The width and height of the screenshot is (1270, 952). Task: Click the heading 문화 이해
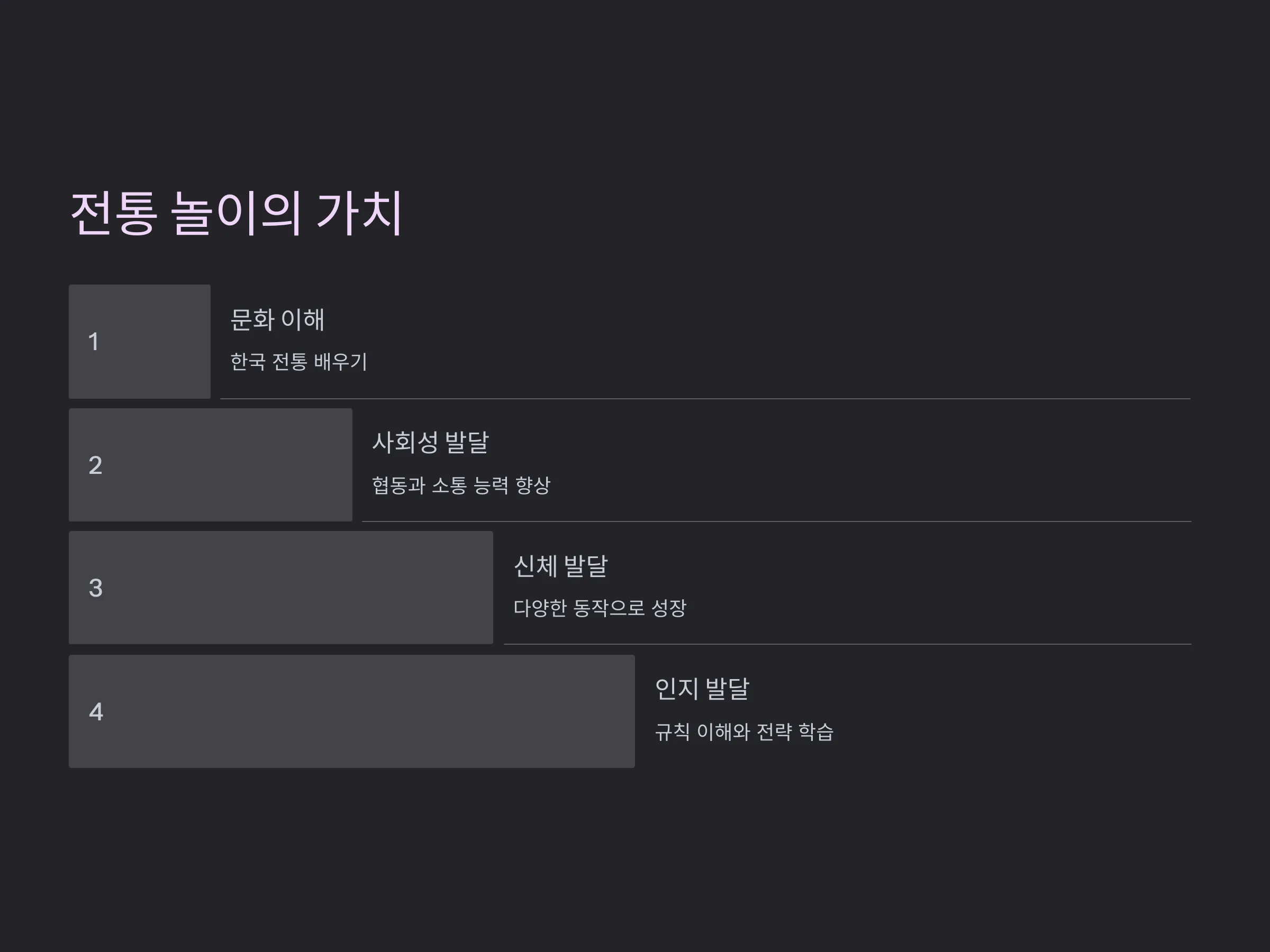(277, 319)
